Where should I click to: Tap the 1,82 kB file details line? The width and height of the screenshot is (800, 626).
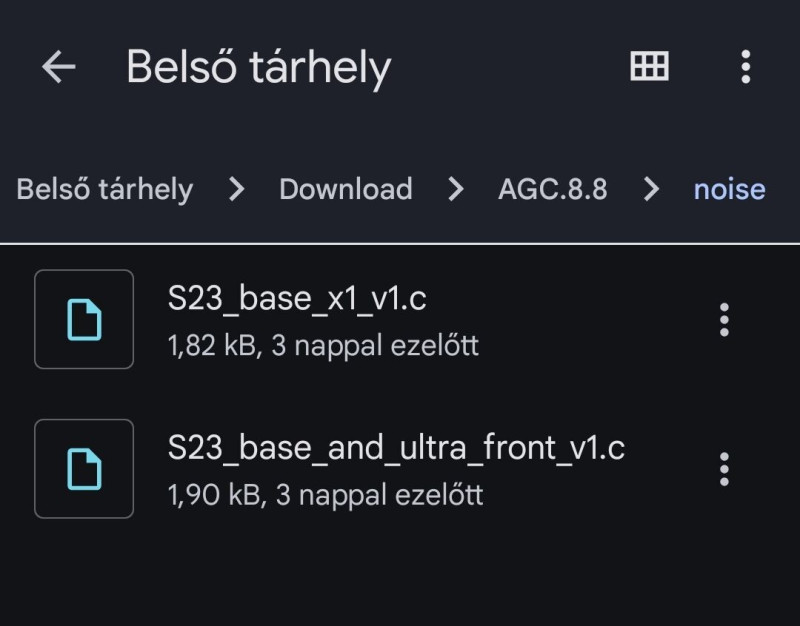click(323, 346)
